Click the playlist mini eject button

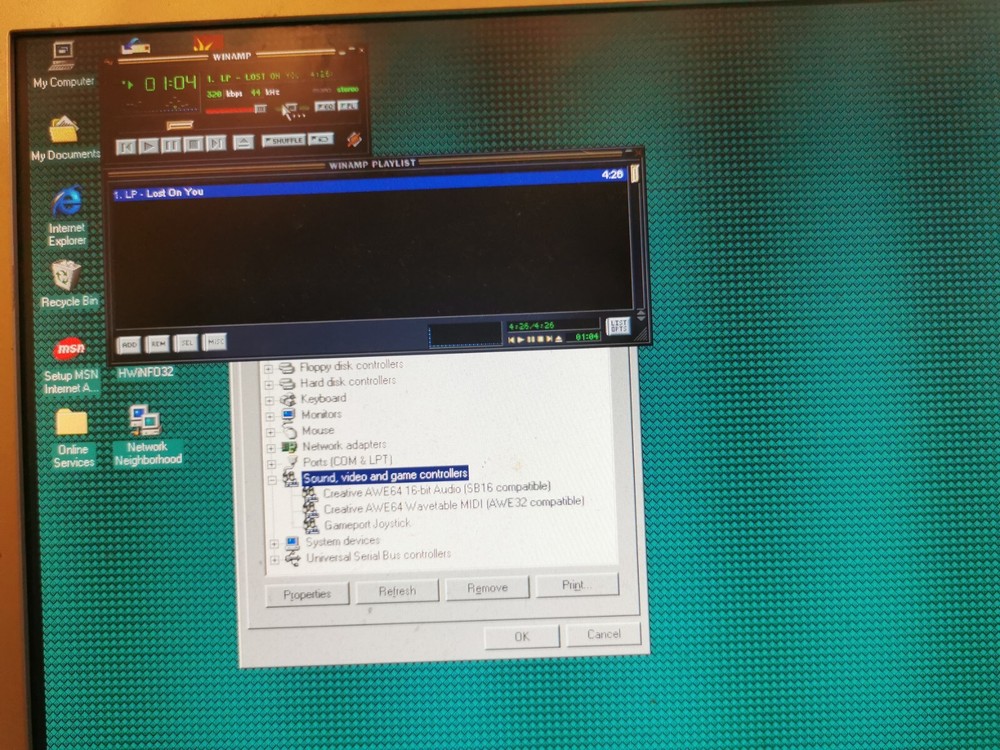[x=559, y=339]
